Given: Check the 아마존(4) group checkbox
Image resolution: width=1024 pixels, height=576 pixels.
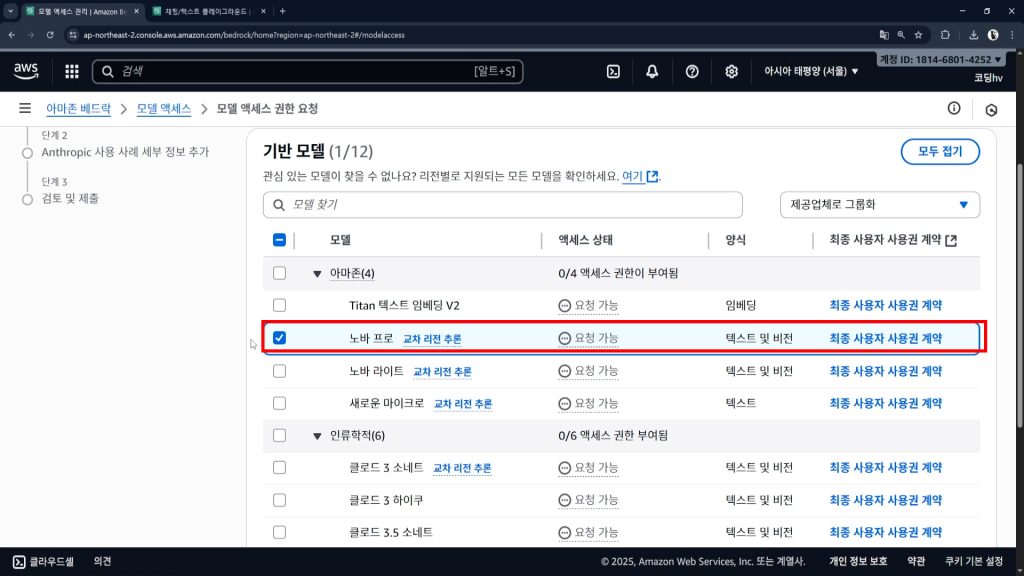Looking at the screenshot, I should click(279, 273).
